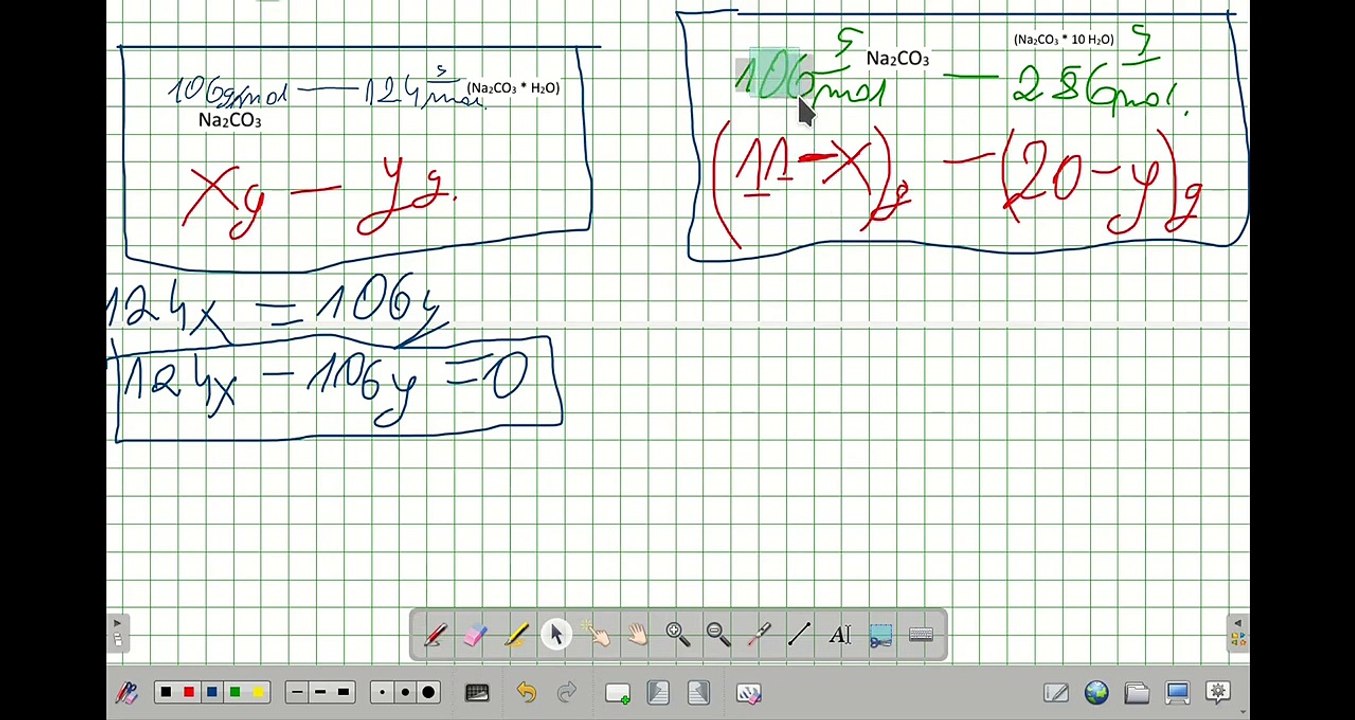This screenshot has width=1355, height=720.
Task: Choose the arrow selector tool
Action: click(557, 635)
